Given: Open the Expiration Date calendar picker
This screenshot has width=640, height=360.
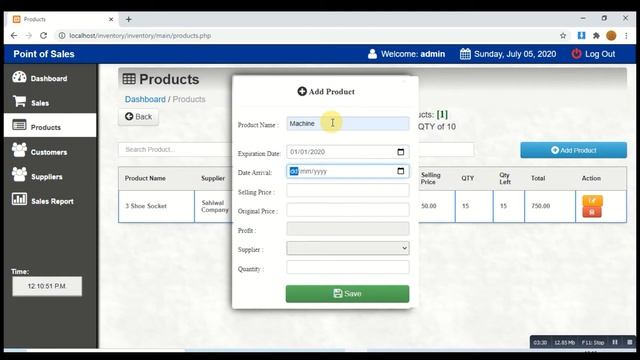Looking at the screenshot, I should [x=400, y=152].
